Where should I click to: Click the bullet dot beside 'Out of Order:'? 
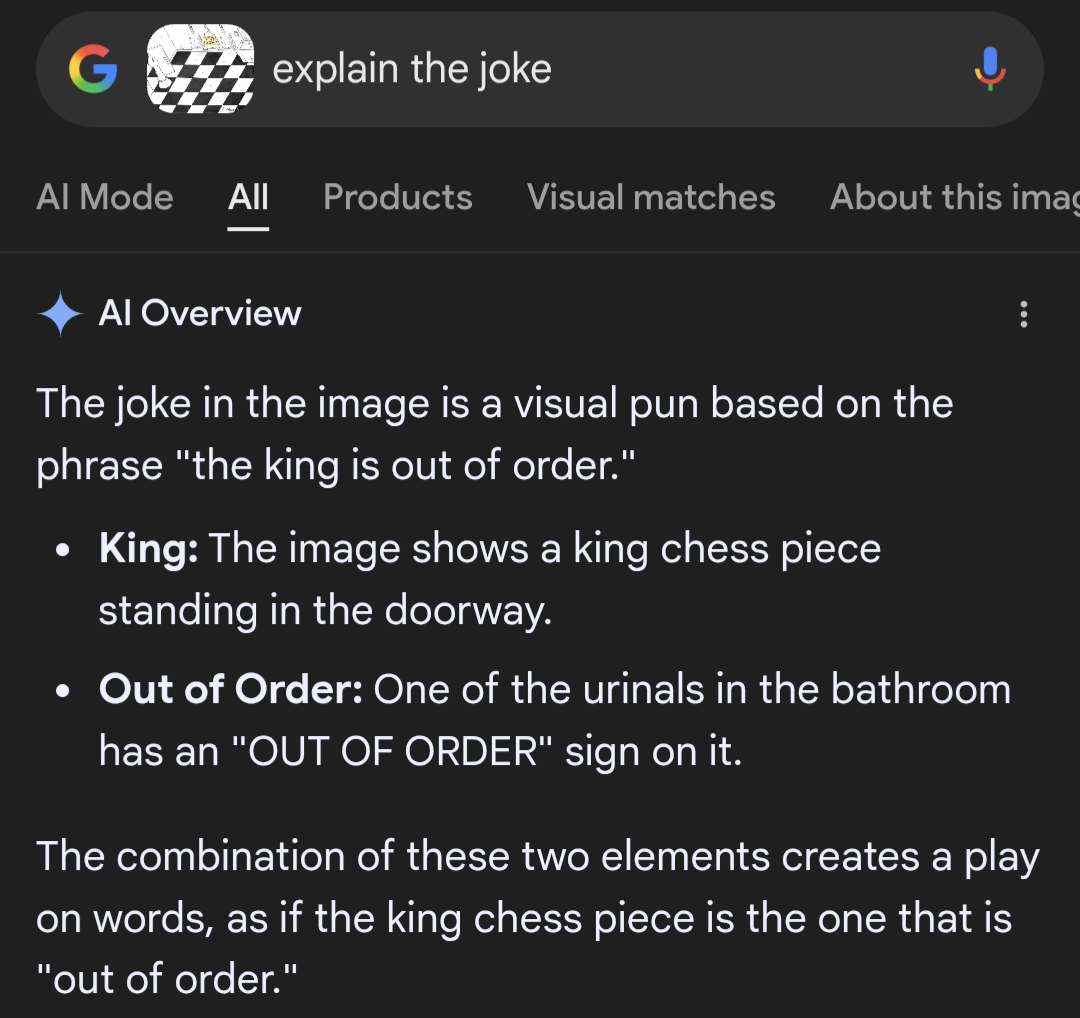pyautogui.click(x=64, y=692)
